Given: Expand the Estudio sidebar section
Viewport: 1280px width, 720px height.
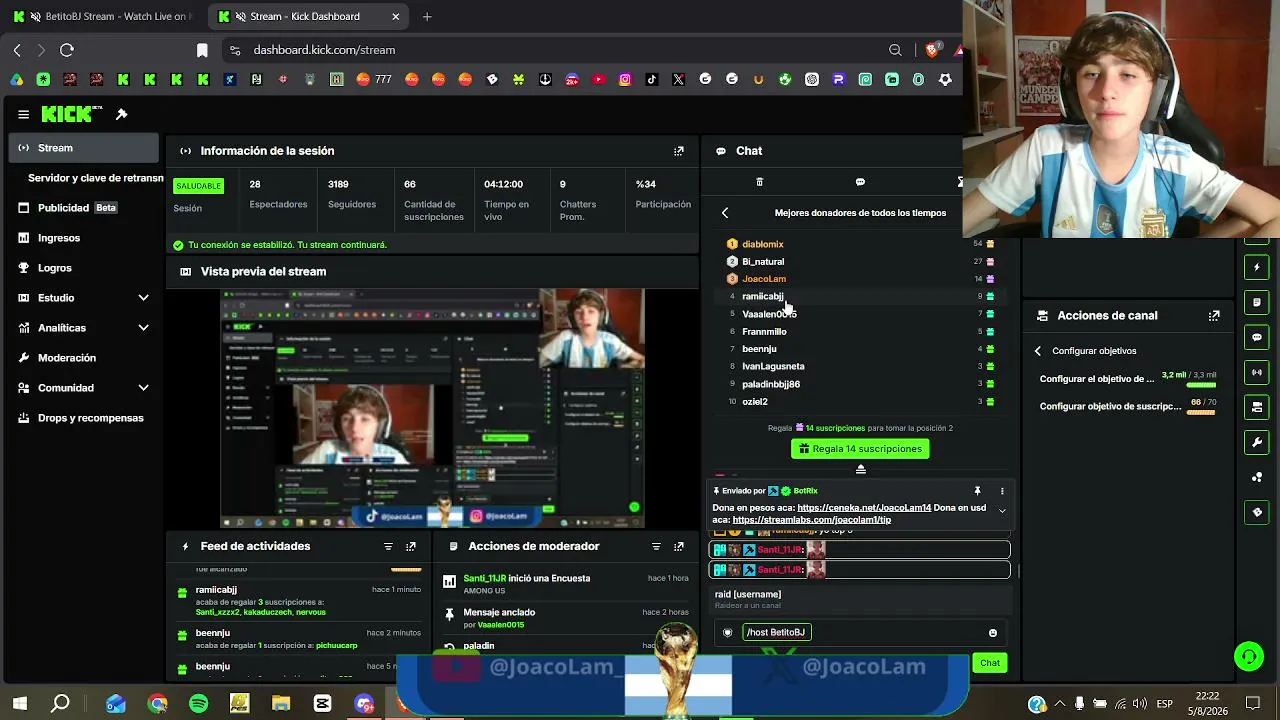Looking at the screenshot, I should (x=143, y=298).
